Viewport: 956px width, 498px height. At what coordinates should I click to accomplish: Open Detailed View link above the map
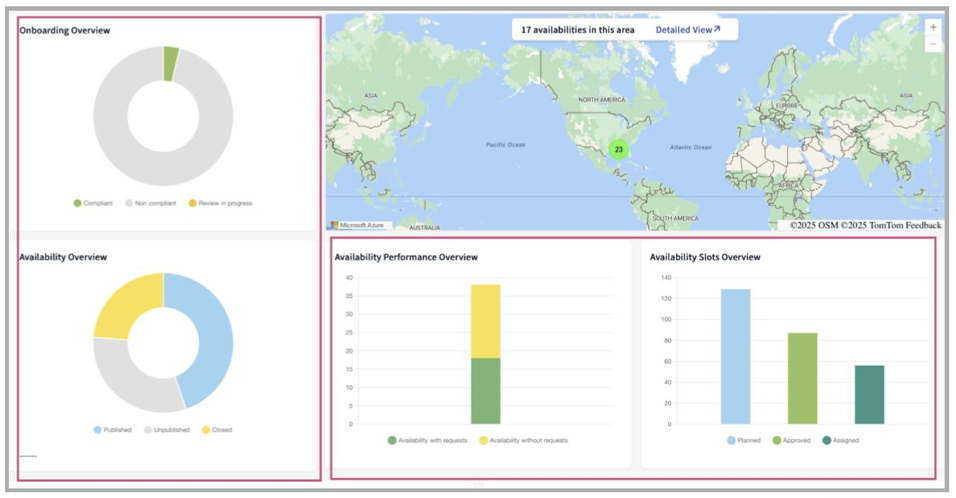687,30
